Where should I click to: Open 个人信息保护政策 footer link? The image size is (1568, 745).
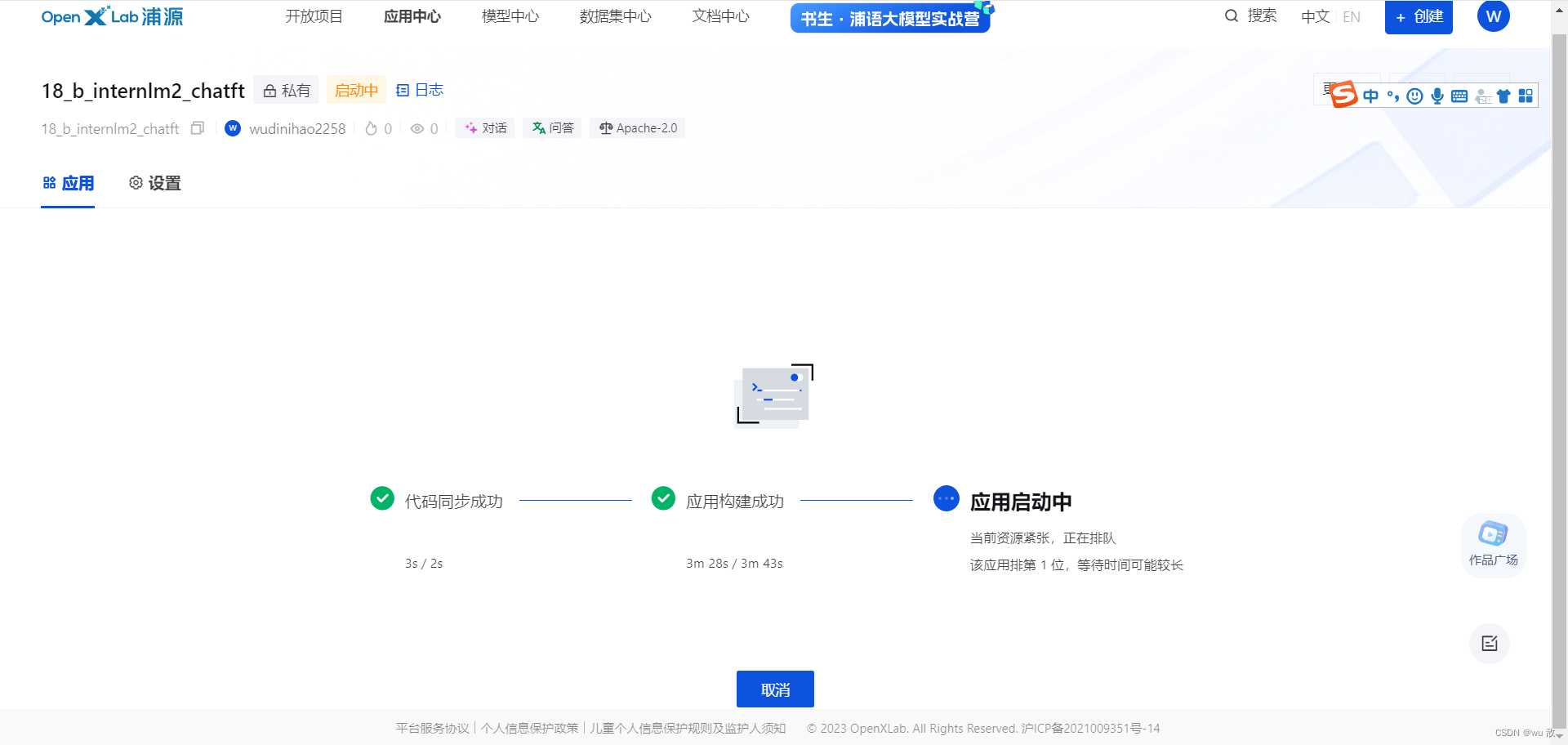click(529, 728)
